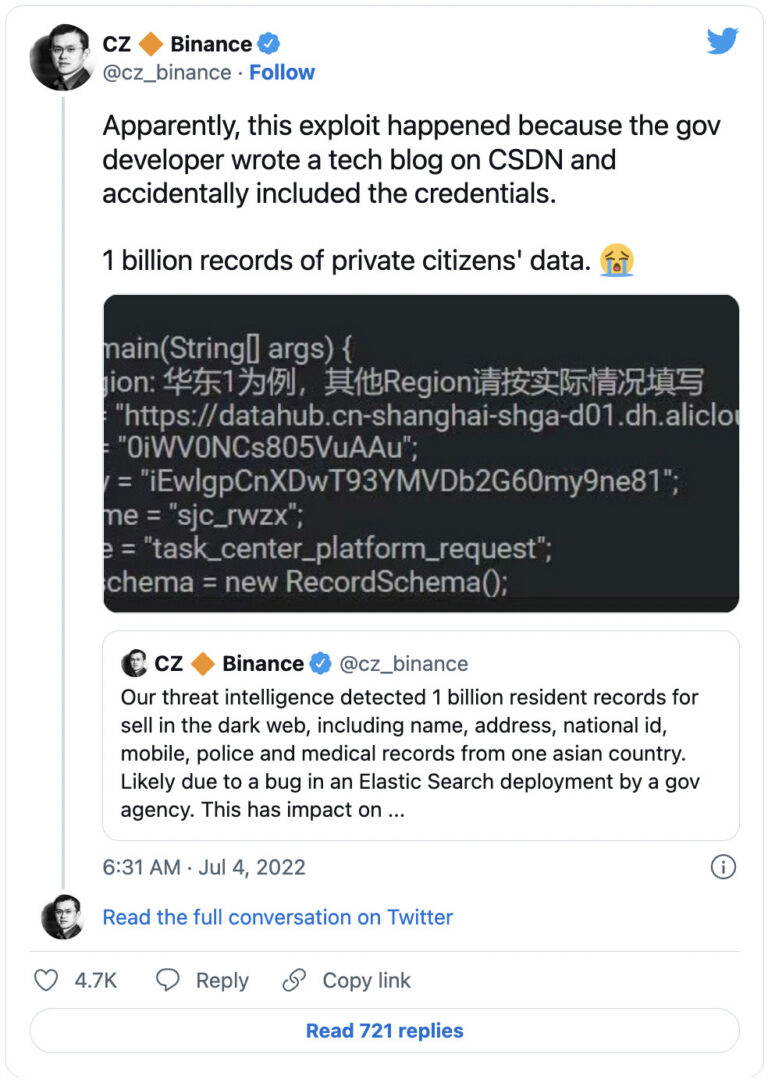The width and height of the screenshot is (768, 1086).
Task: Click the CZ Binance display name
Action: 177,44
